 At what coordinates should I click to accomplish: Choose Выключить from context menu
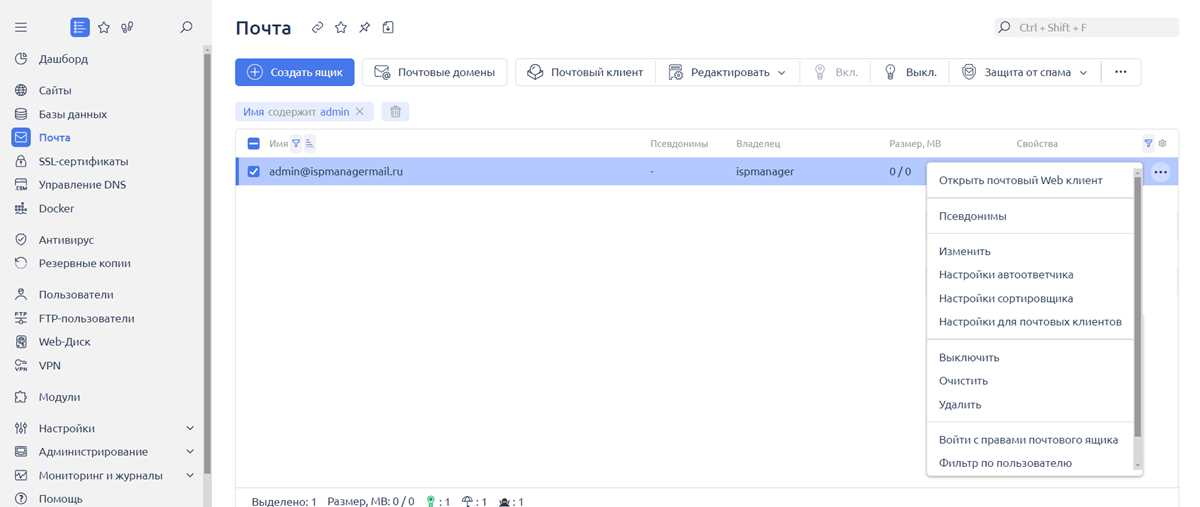coord(969,358)
